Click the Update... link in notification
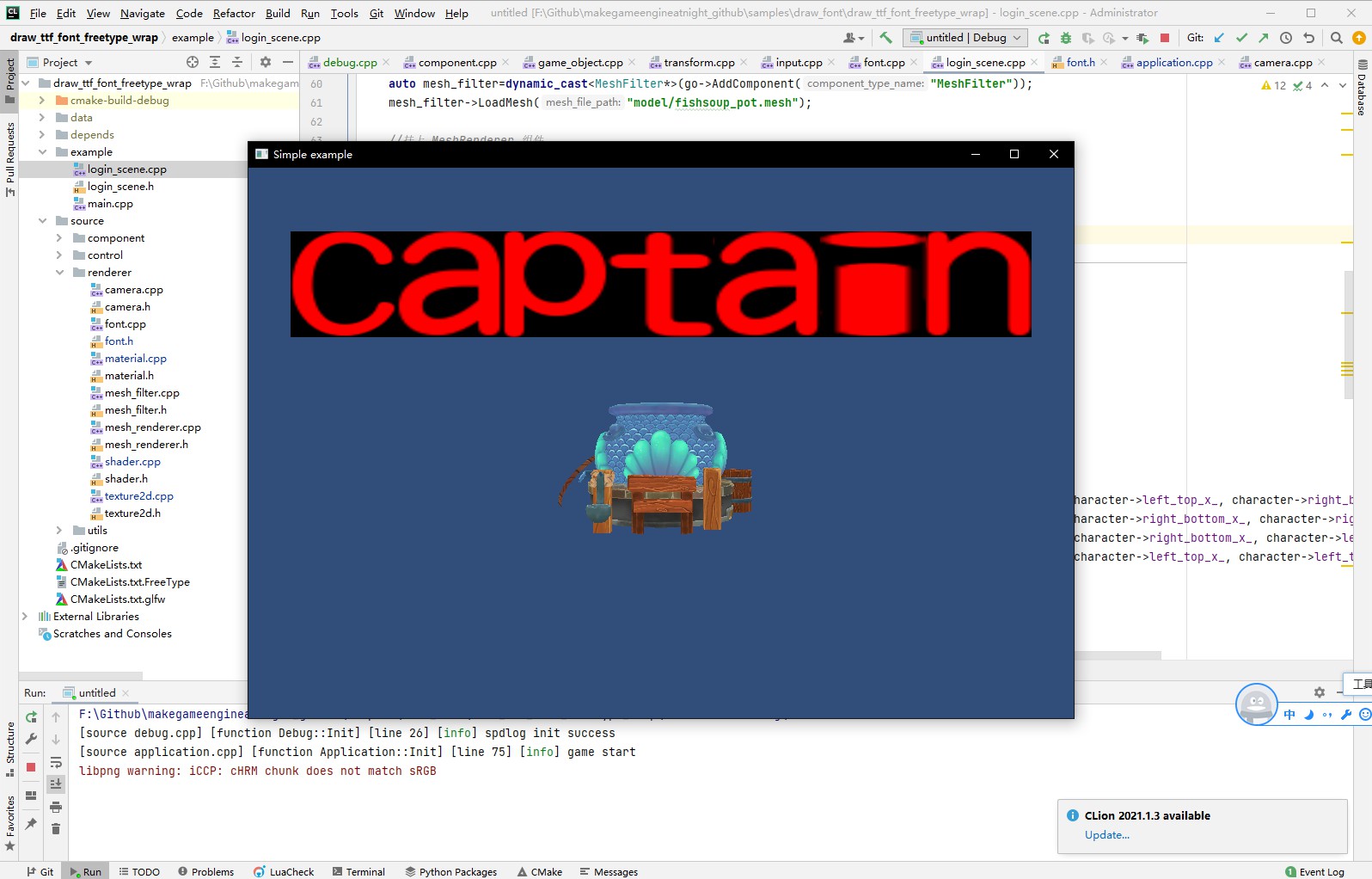The image size is (1372, 879). (x=1107, y=835)
